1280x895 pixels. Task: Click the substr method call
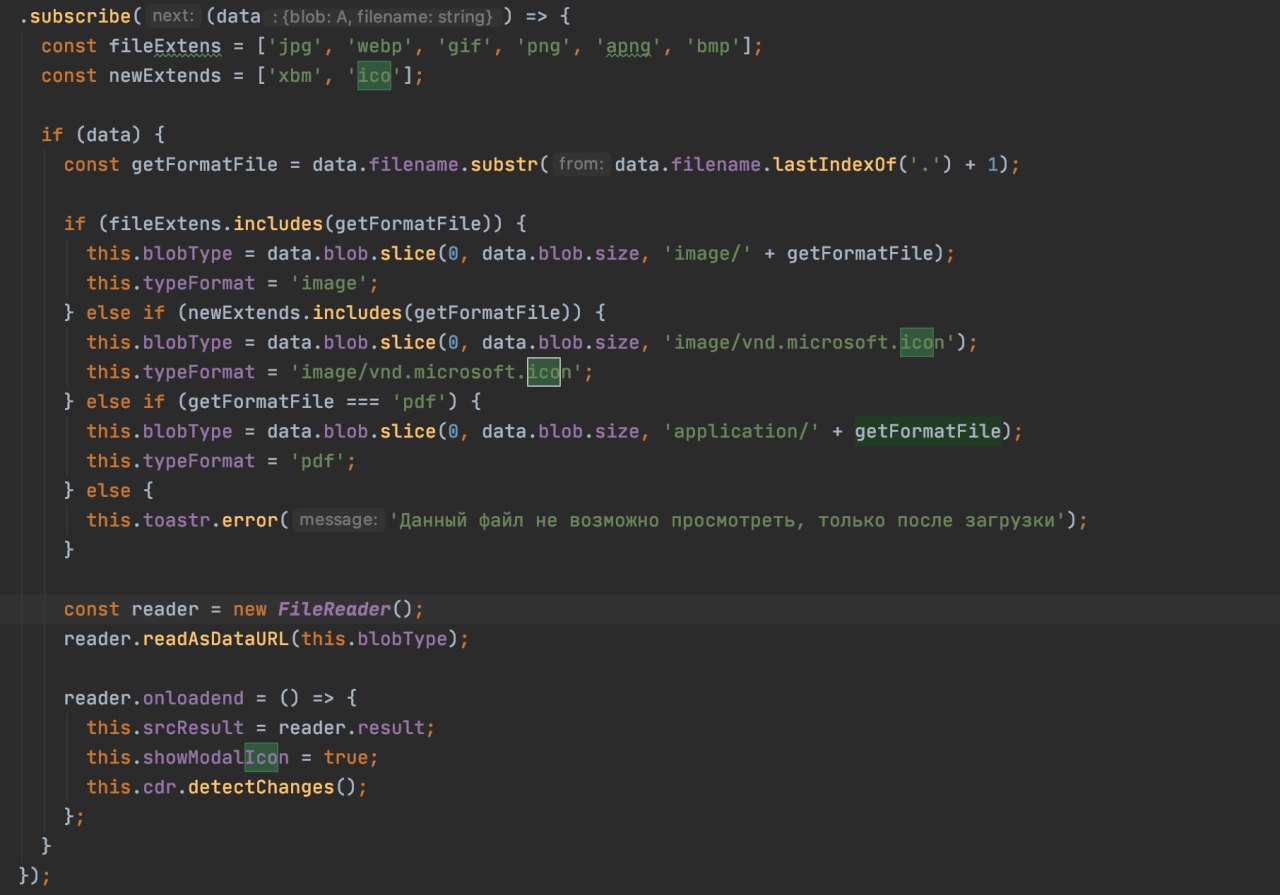point(504,165)
